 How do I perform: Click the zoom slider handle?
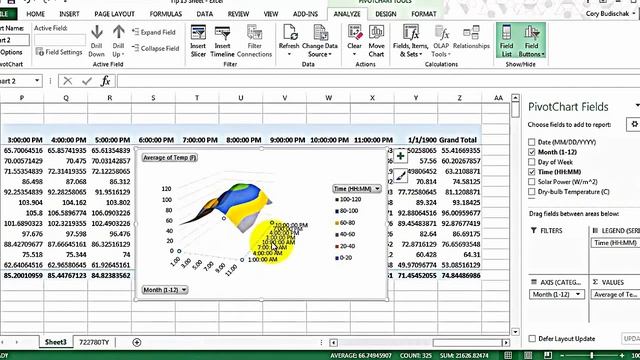tap(591, 355)
